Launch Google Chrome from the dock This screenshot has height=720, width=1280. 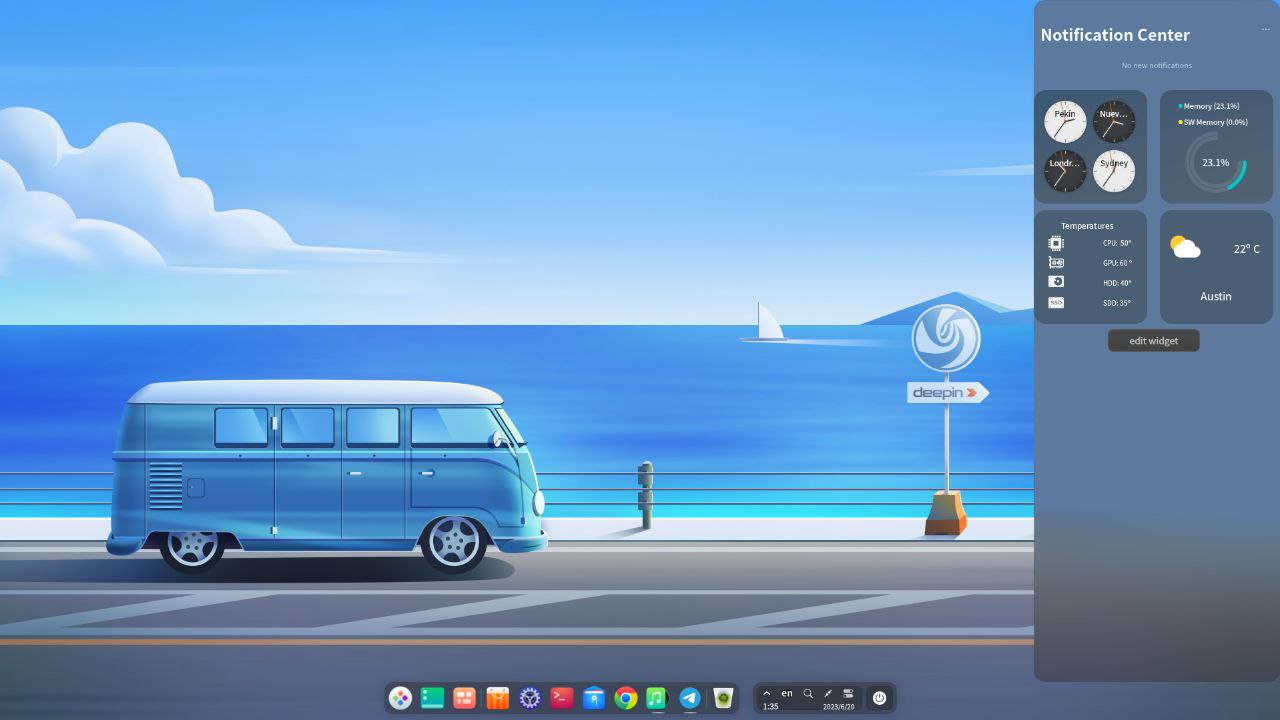tap(626, 698)
